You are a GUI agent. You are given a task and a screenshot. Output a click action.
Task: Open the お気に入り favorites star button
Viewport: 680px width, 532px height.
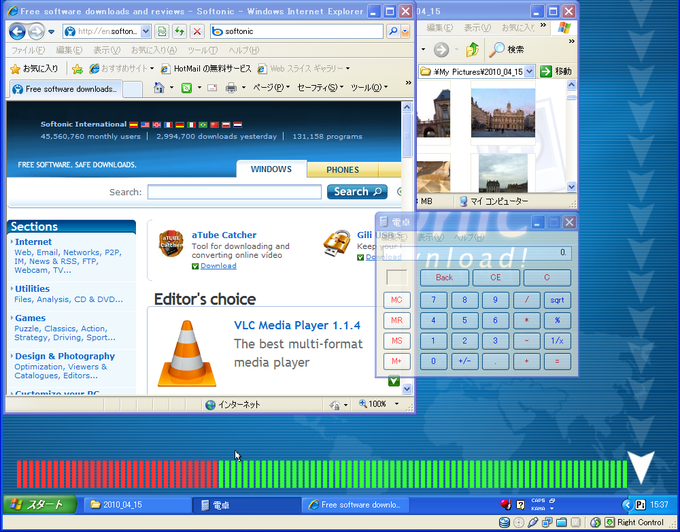[x=34, y=69]
